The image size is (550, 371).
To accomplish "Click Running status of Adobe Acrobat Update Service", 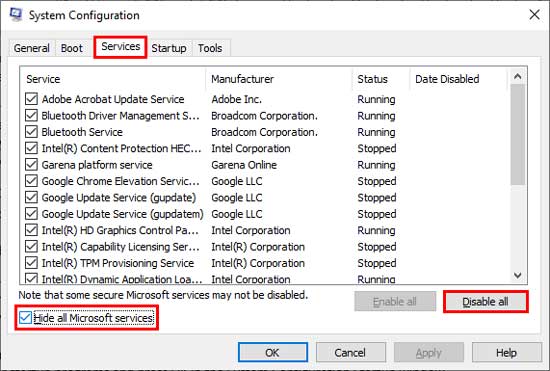I will 376,99.
